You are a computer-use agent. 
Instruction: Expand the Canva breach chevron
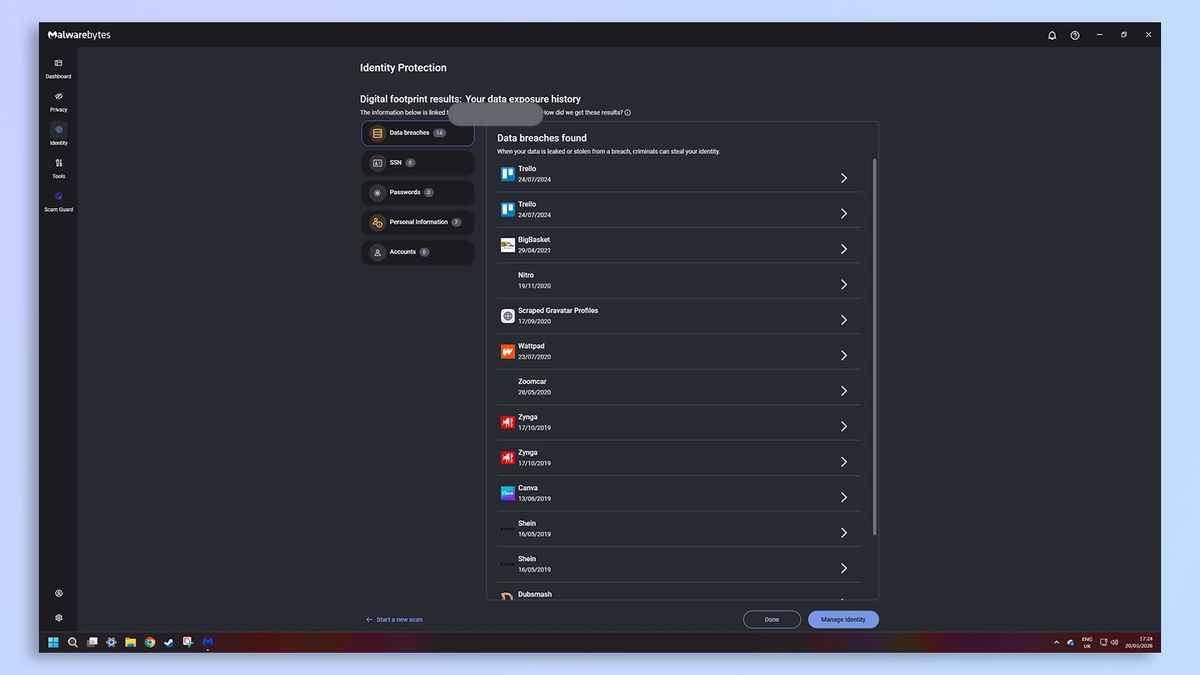point(843,497)
